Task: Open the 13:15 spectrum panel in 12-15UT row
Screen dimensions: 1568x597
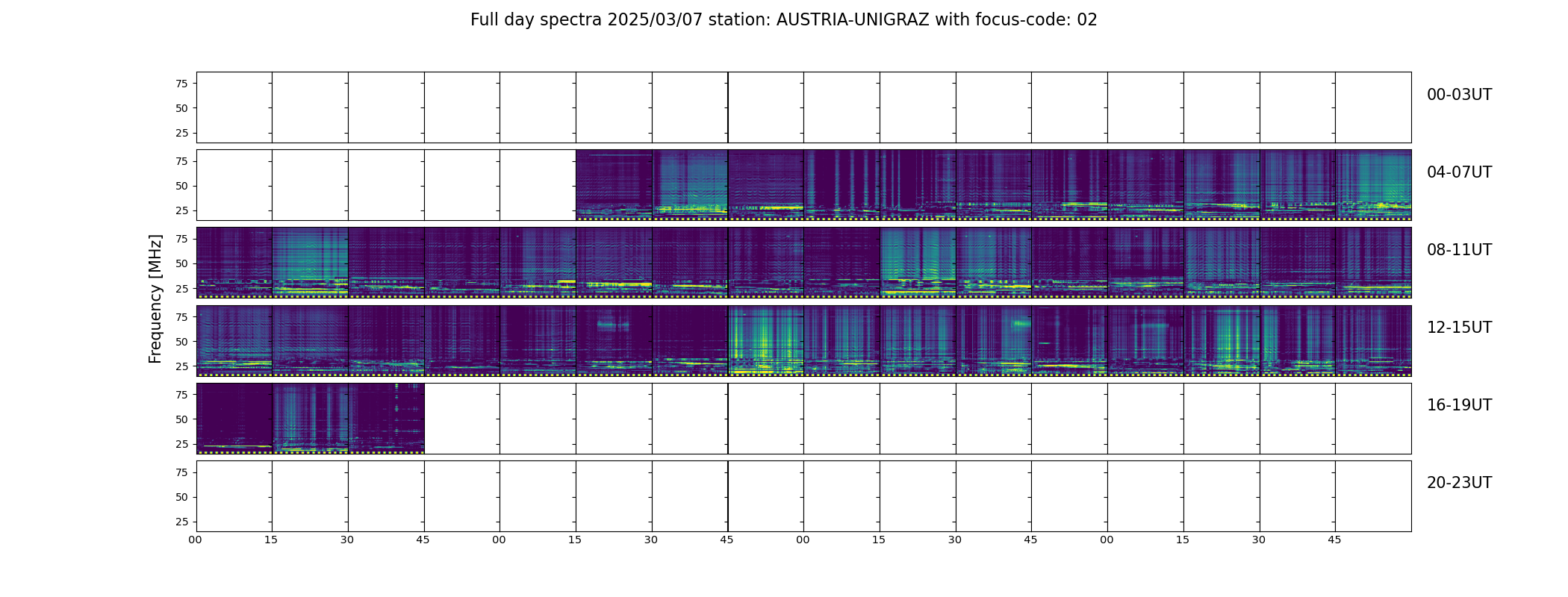Action: click(x=614, y=340)
